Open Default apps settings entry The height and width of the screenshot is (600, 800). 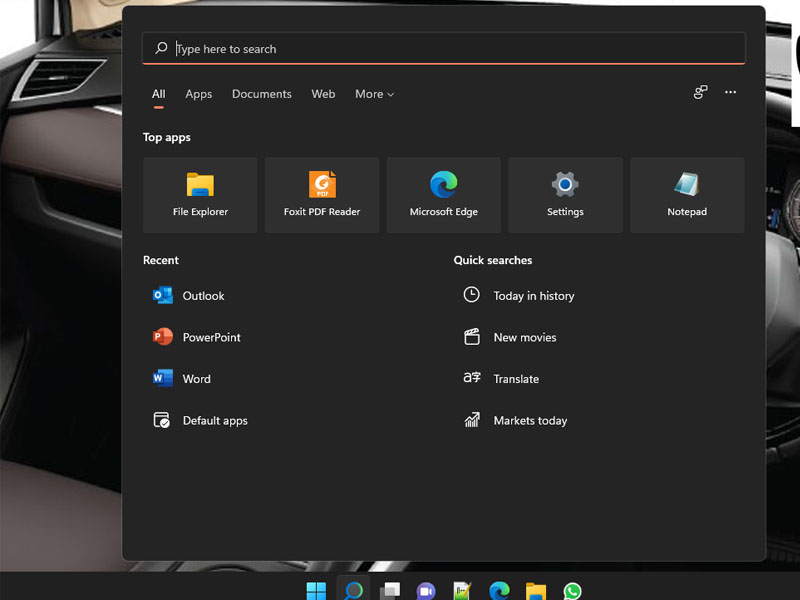(x=201, y=420)
